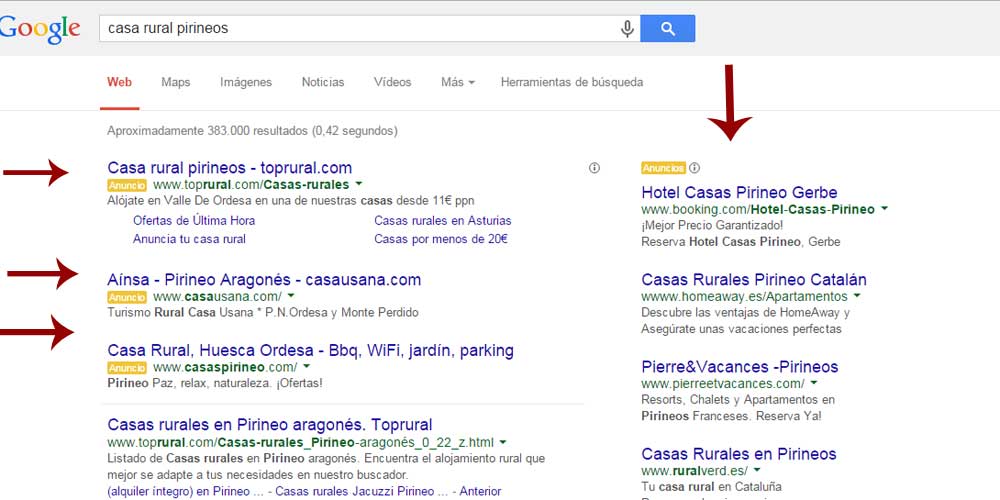Switch to the Maps tab
Viewport: 1000px width, 500px height.
[175, 82]
